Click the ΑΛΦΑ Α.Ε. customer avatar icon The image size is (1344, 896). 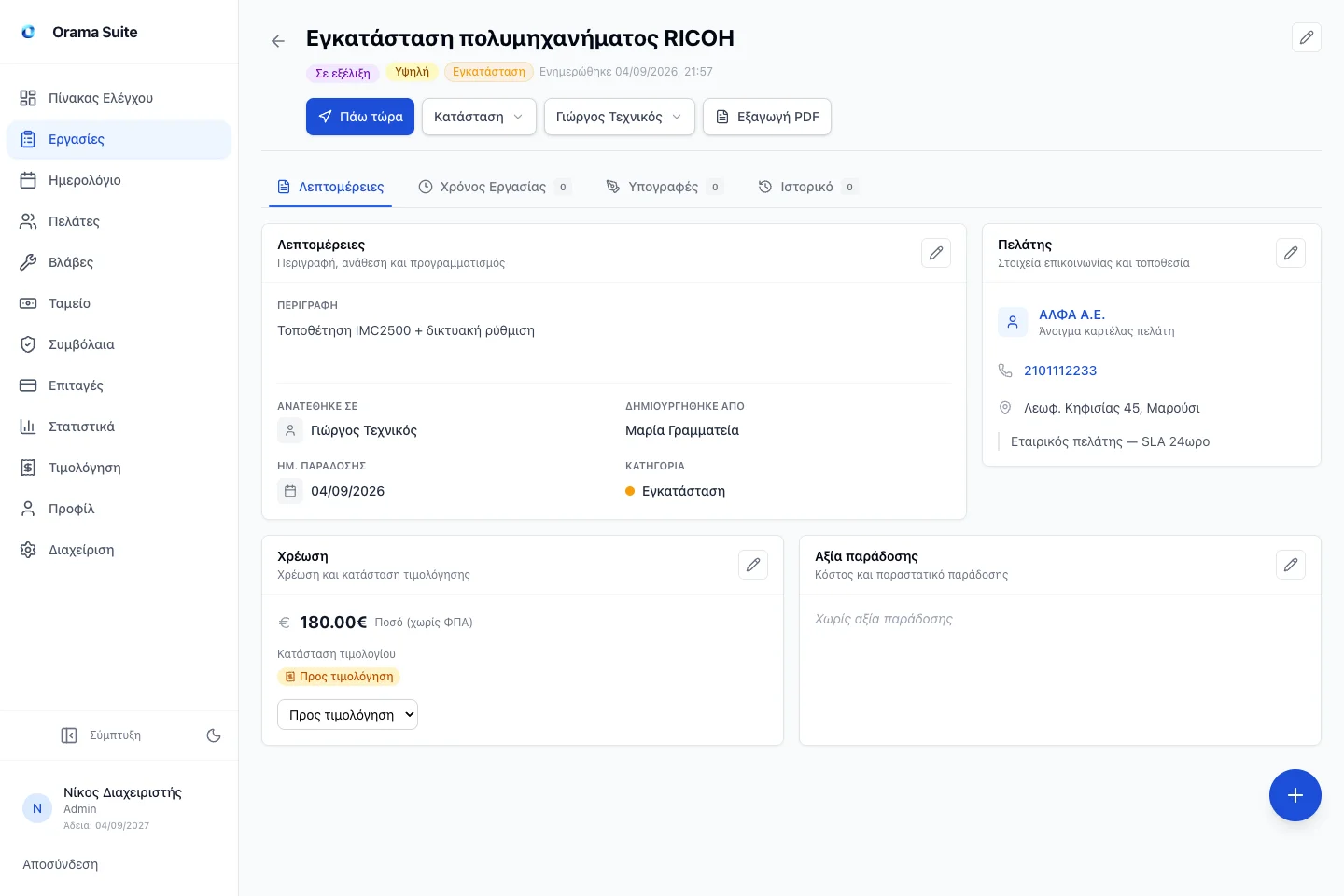pyautogui.click(x=1013, y=322)
